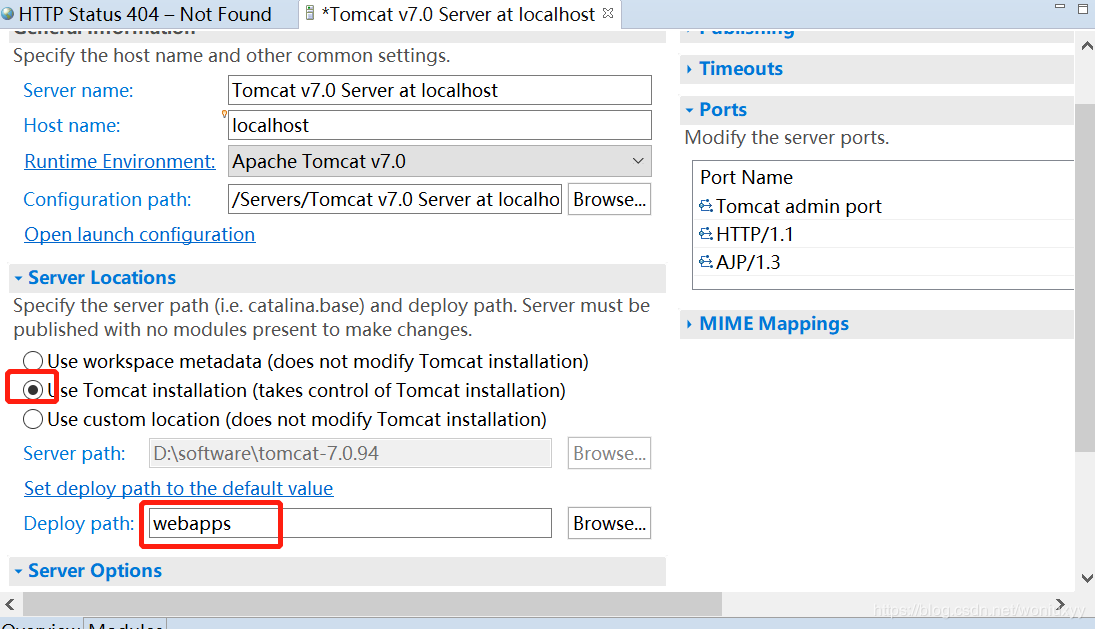Select the HTTP/1.1 port row
Screen dimensions: 1095x629
tap(883, 234)
